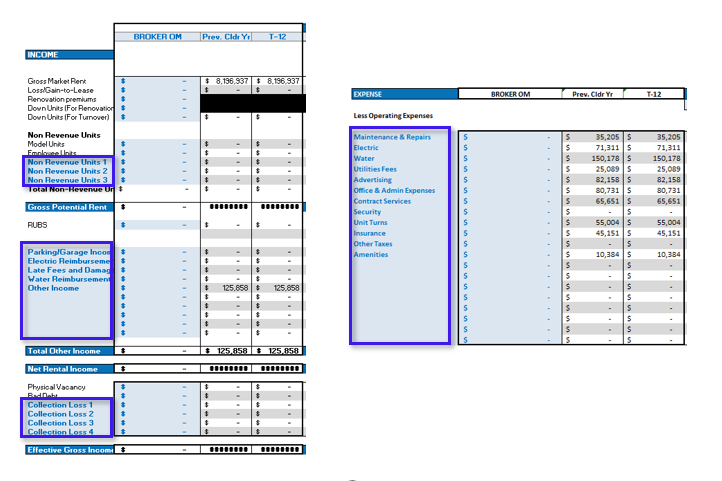722x481 pixels.
Task: Click Other Income 125,858 under T-12
Action: point(286,288)
